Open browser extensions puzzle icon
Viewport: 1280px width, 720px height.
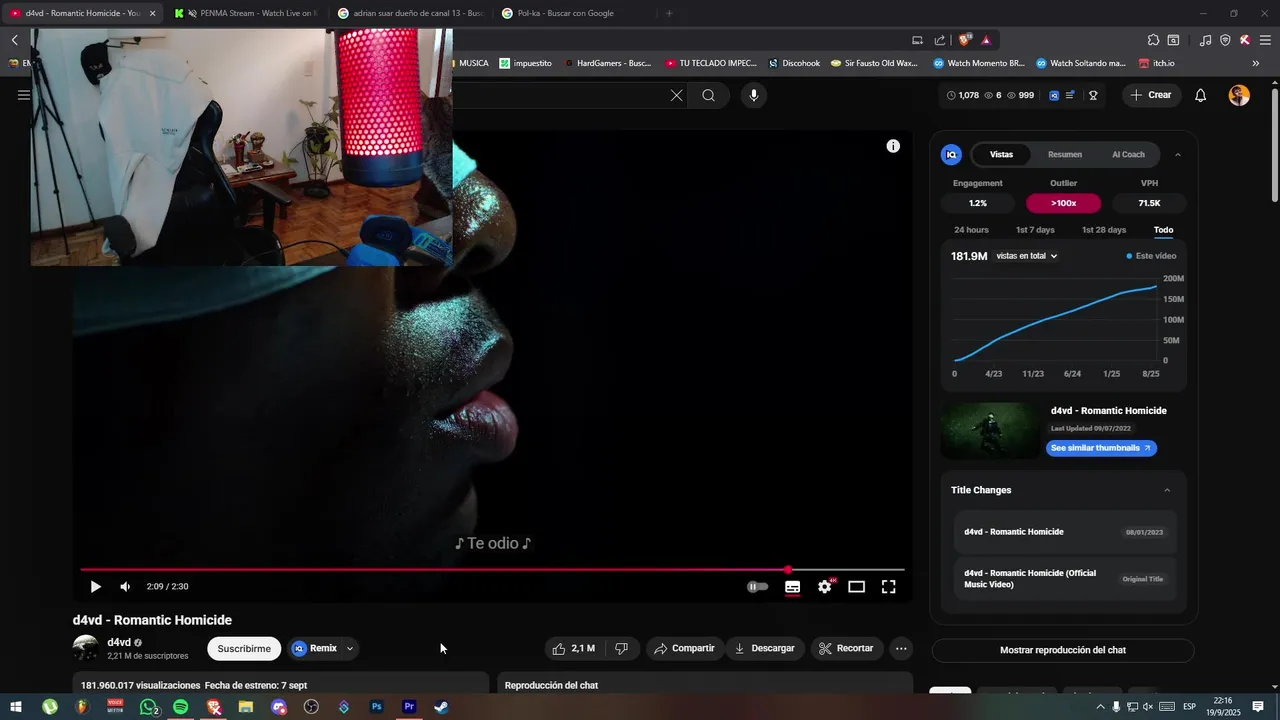pos(1153,40)
